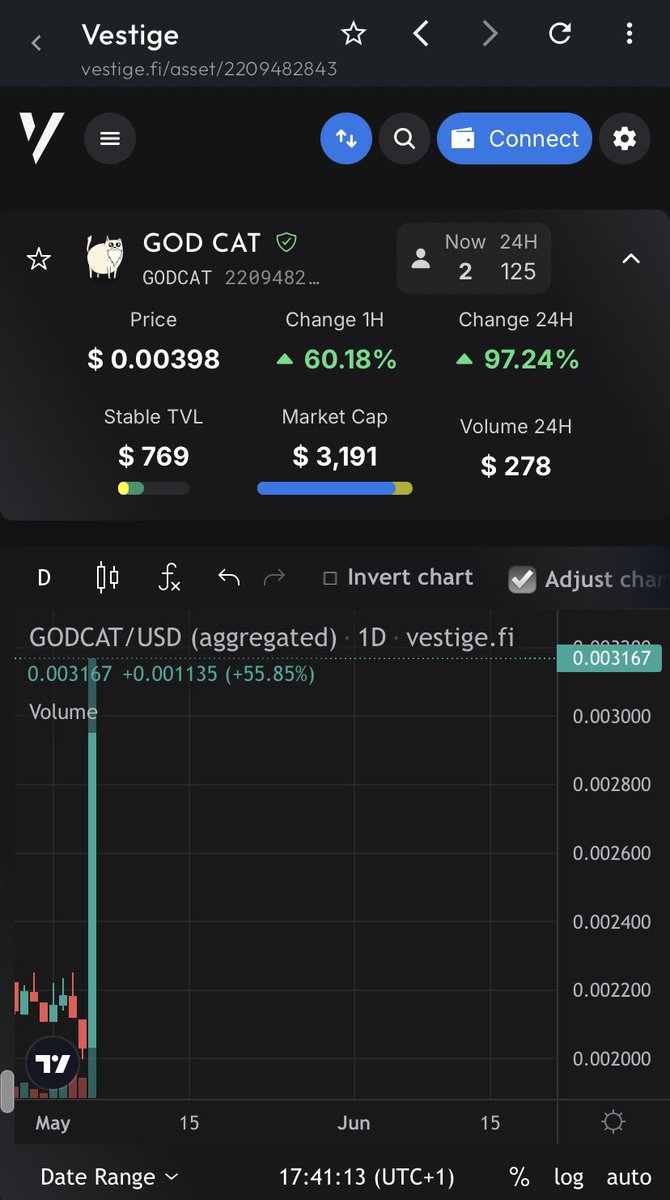670x1200 pixels.
Task: Open Date Range dropdown
Action: click(x=109, y=1177)
